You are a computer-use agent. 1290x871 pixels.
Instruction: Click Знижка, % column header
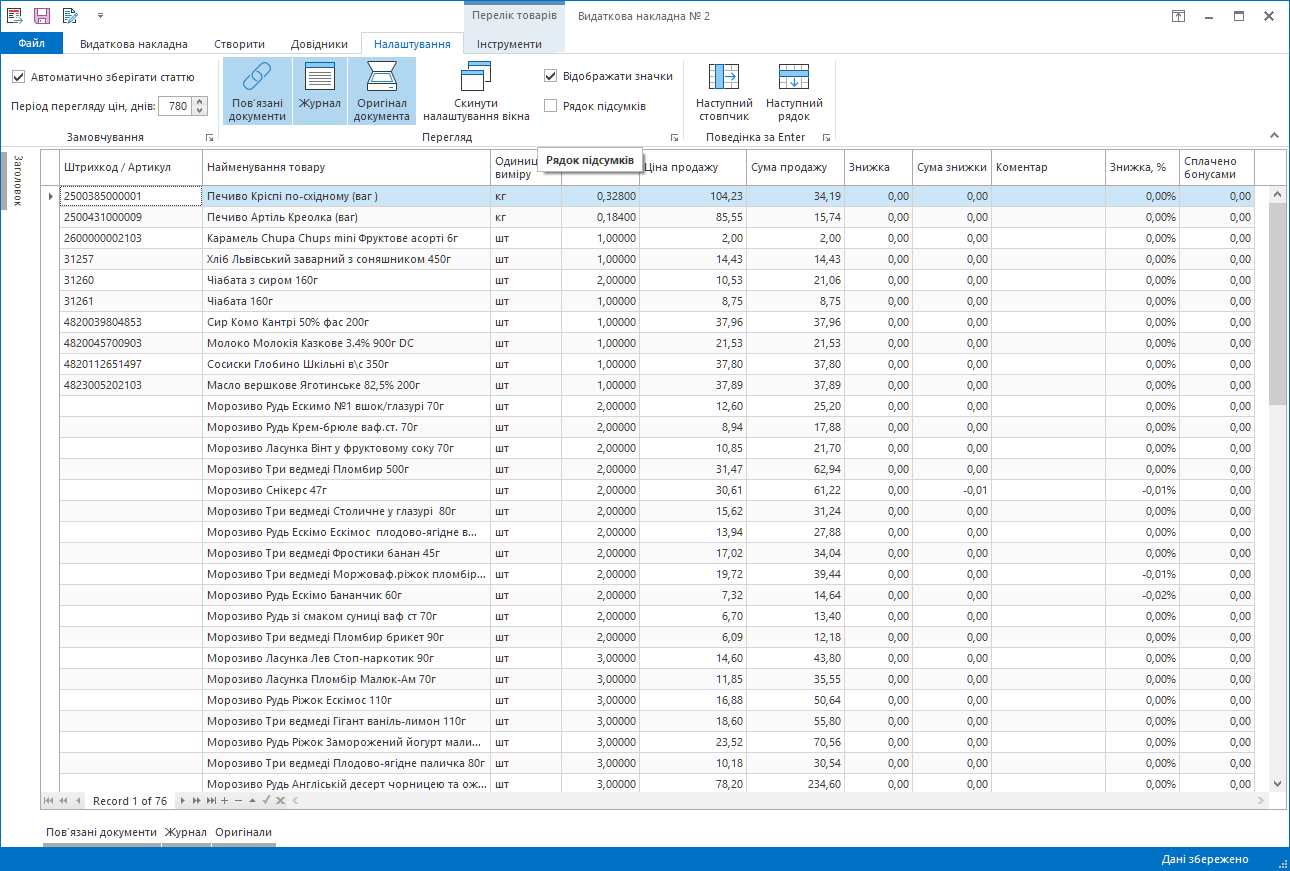(1142, 167)
